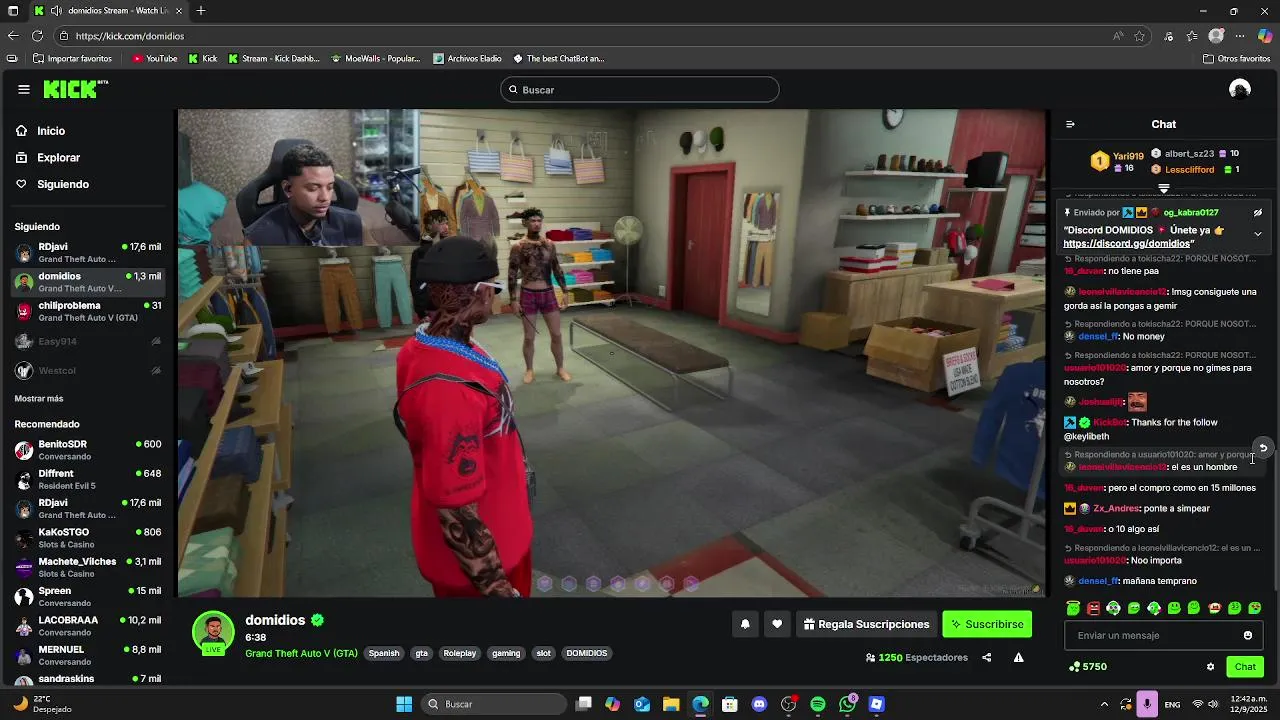The height and width of the screenshot is (720, 1280).
Task: Open Spreen recommended channel
Action: [x=87, y=597]
